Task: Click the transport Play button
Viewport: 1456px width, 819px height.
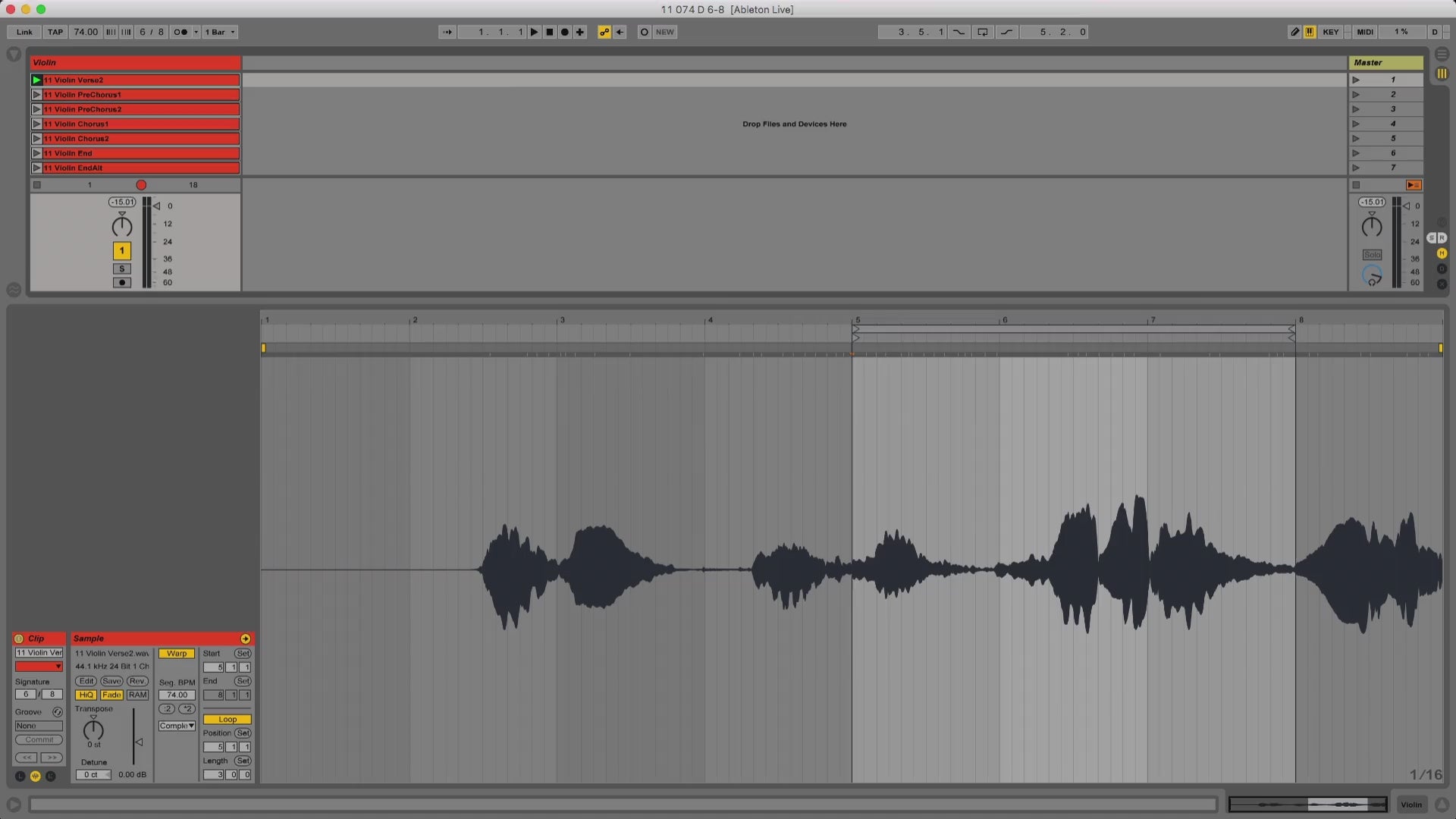Action: (x=535, y=32)
